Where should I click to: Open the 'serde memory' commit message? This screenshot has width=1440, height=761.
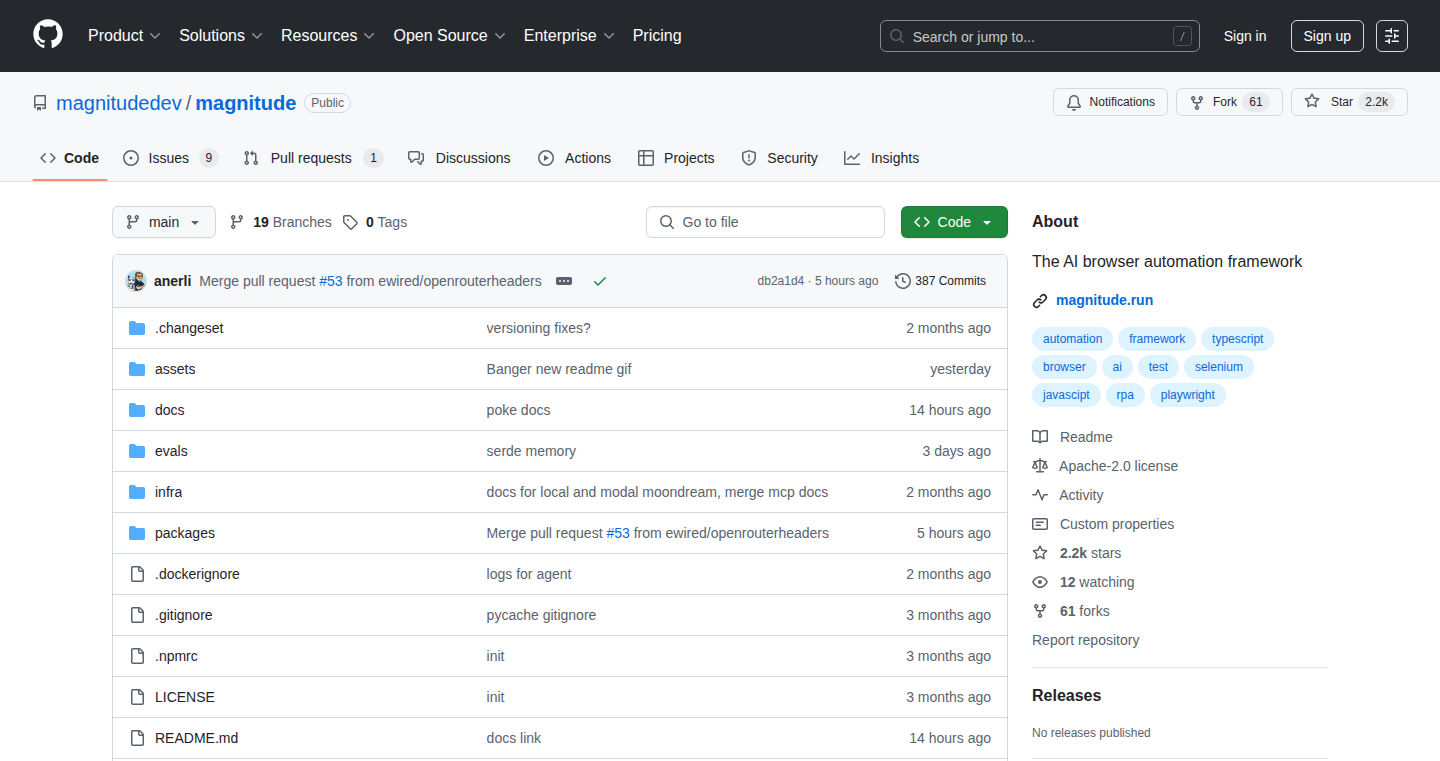point(531,451)
